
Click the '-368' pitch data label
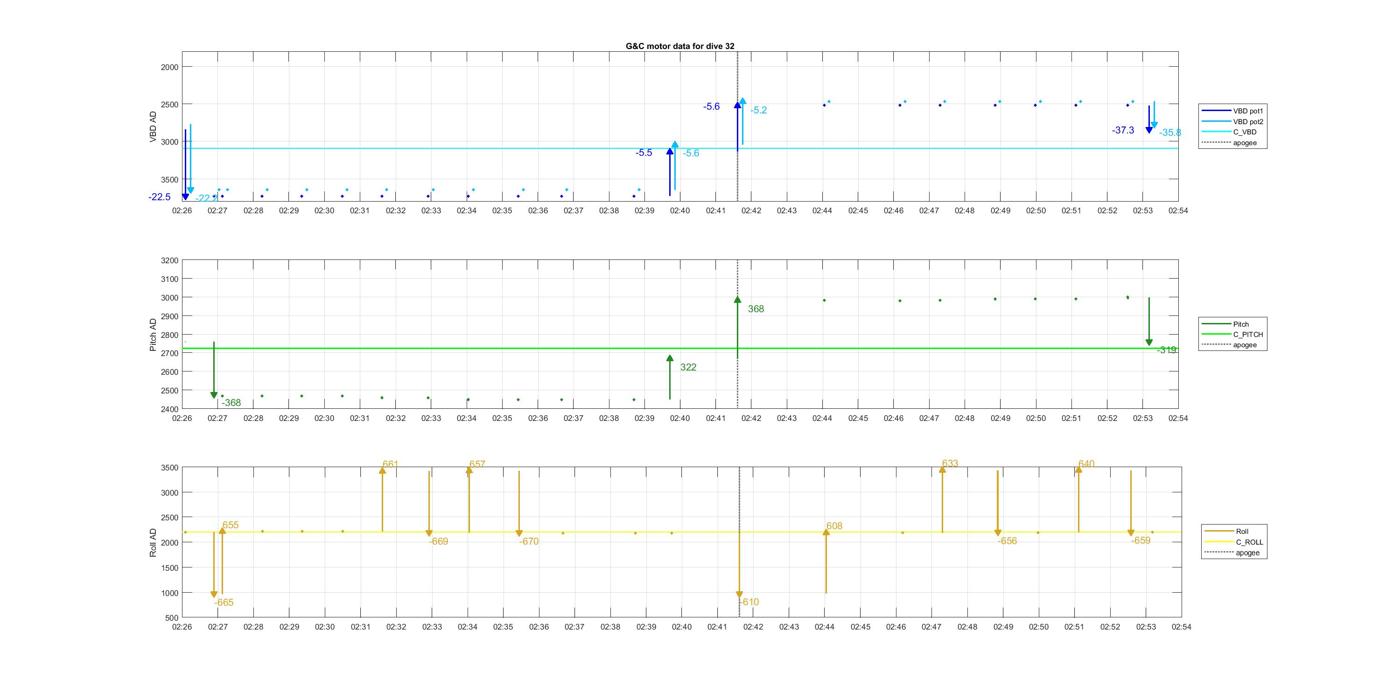tap(231, 403)
